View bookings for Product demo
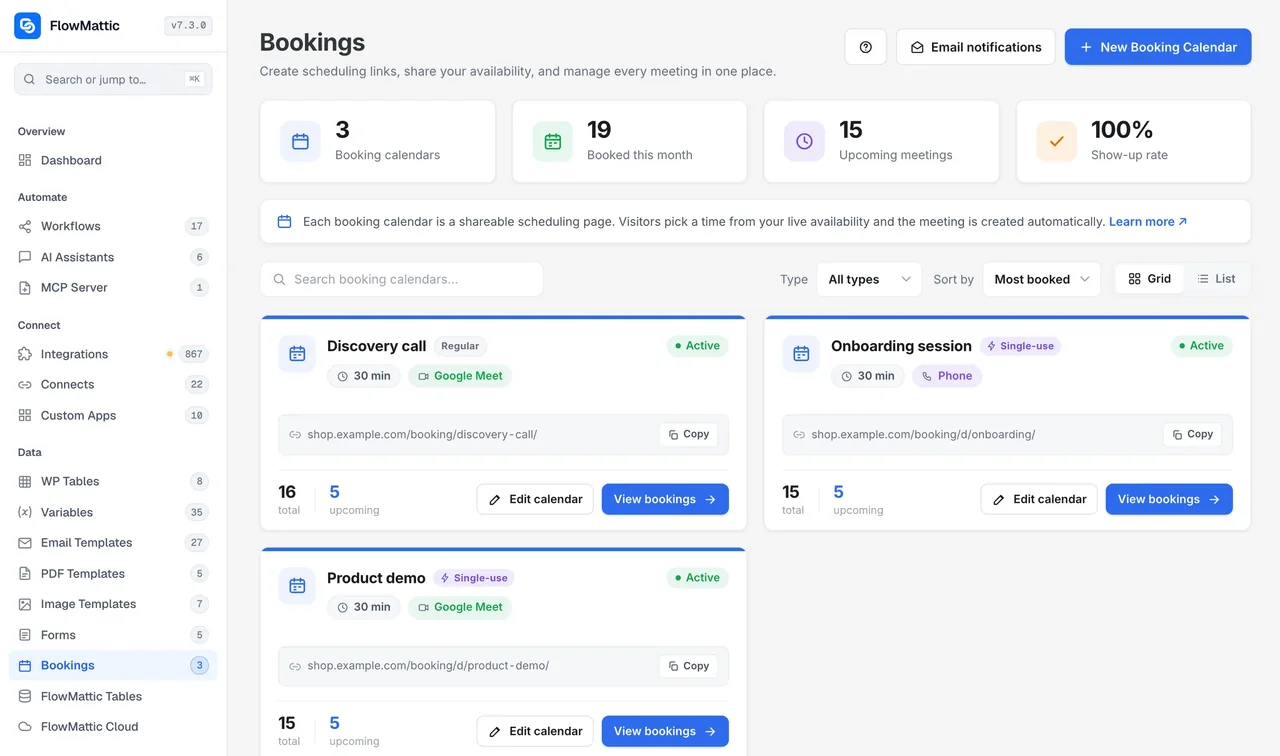This screenshot has width=1280, height=756. 665,731
